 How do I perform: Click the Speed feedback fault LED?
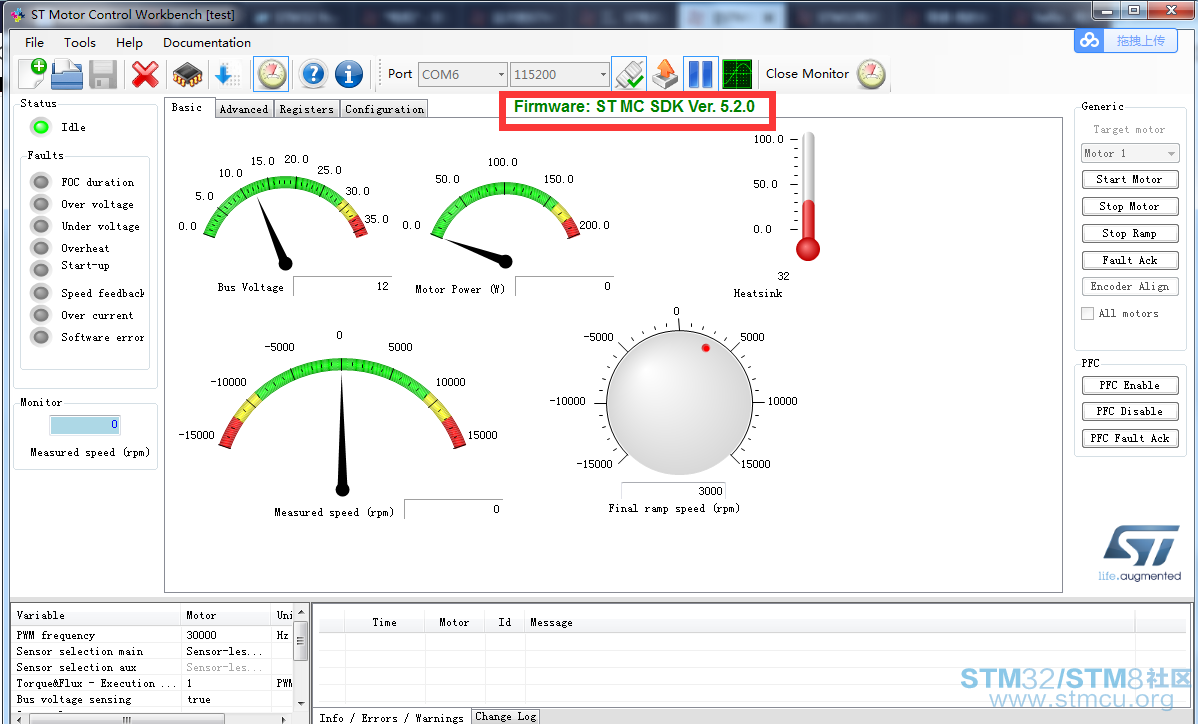[x=40, y=293]
